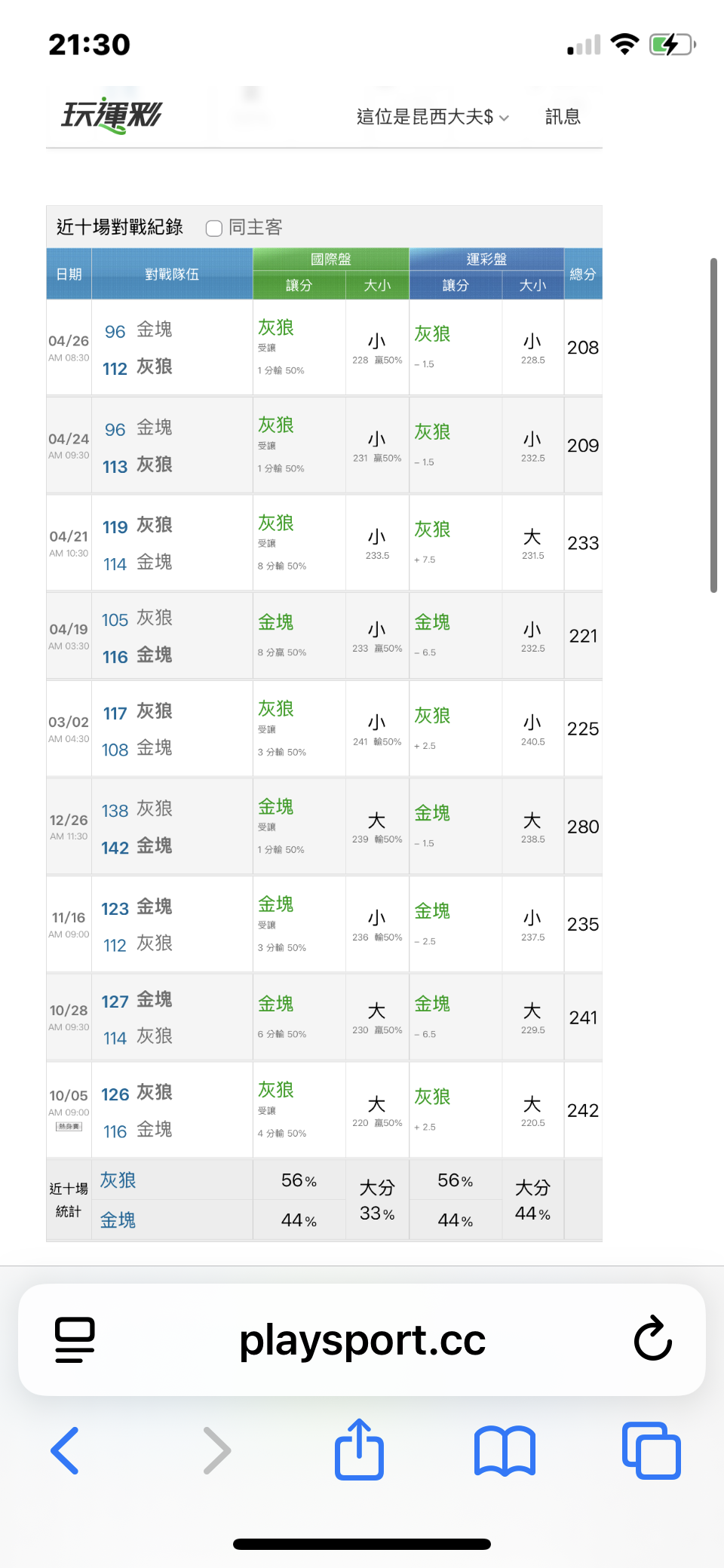Show open Safari tabs
The image size is (724, 1568).
[x=651, y=1450]
